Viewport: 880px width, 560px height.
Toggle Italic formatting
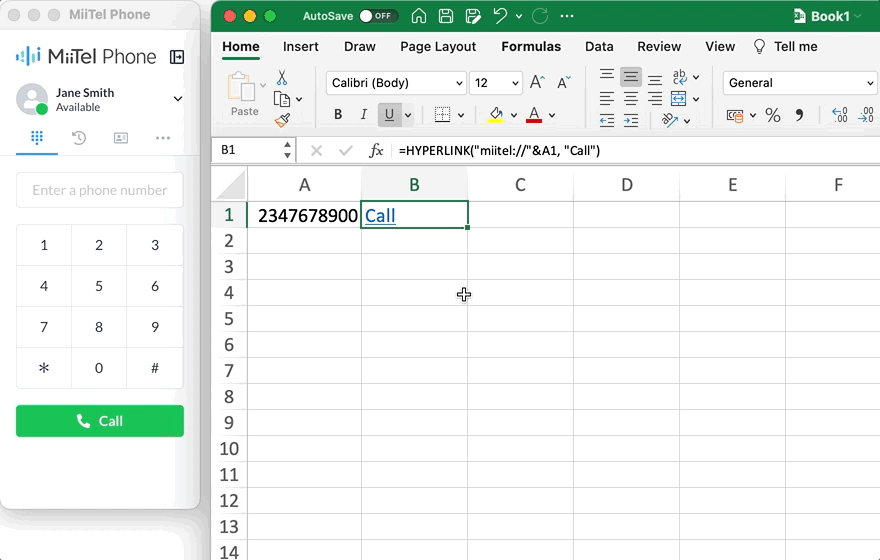[x=364, y=115]
